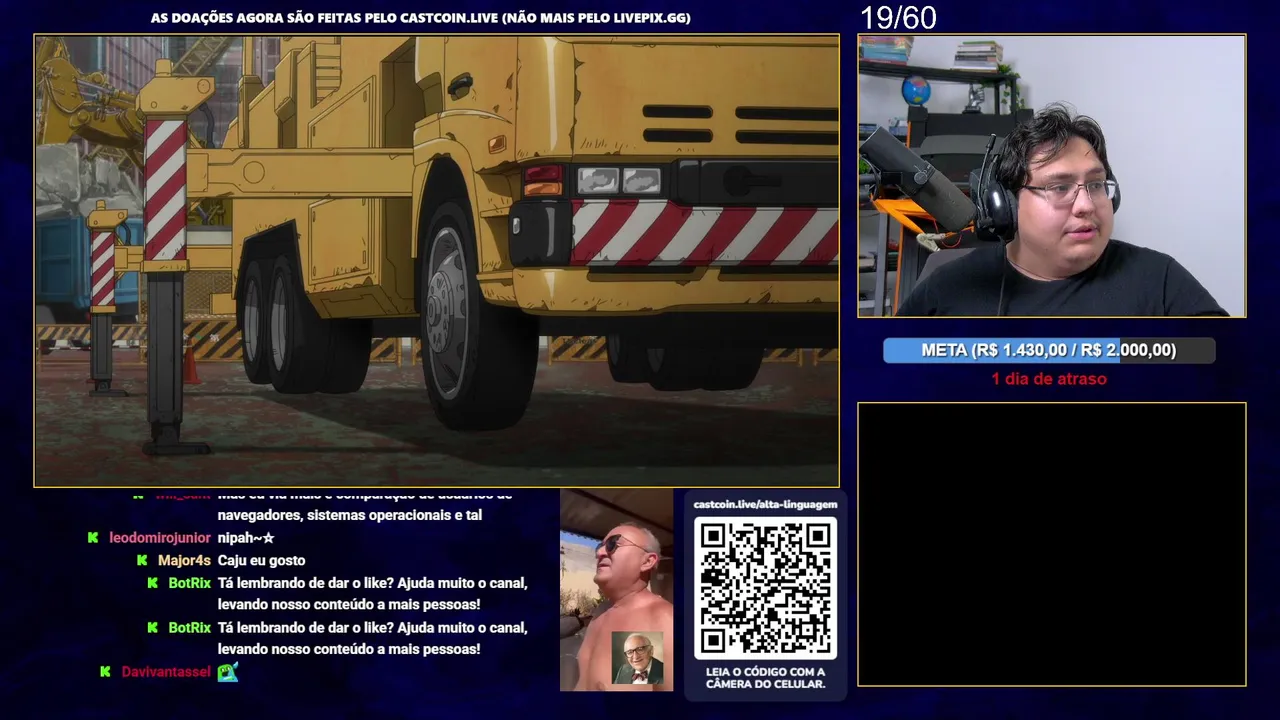Click the castcoin.live QR code
The height and width of the screenshot is (720, 1280).
(x=765, y=588)
